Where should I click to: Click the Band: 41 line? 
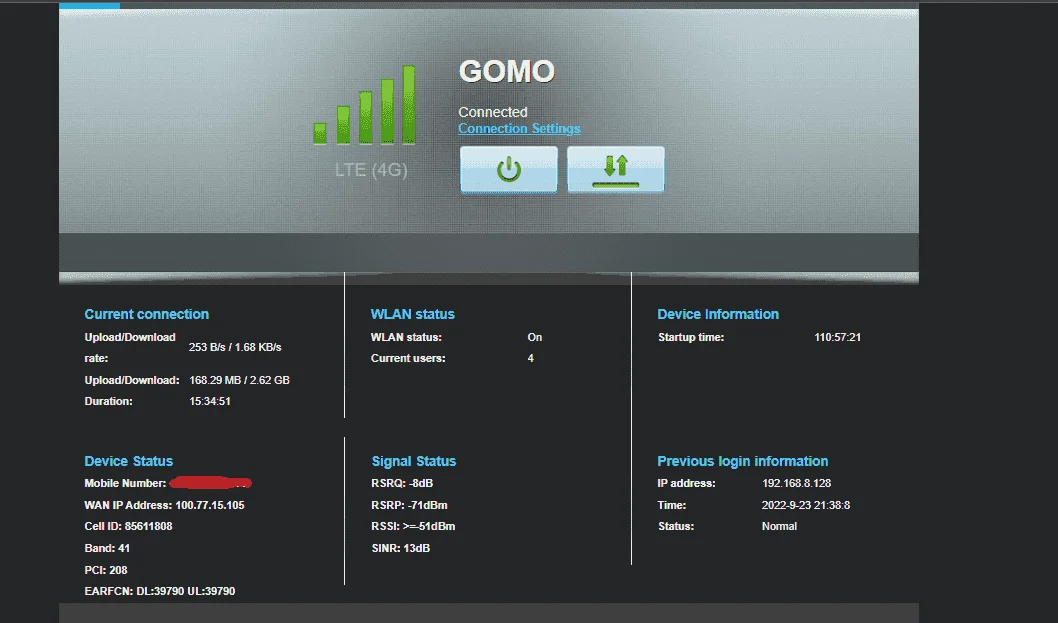click(107, 548)
